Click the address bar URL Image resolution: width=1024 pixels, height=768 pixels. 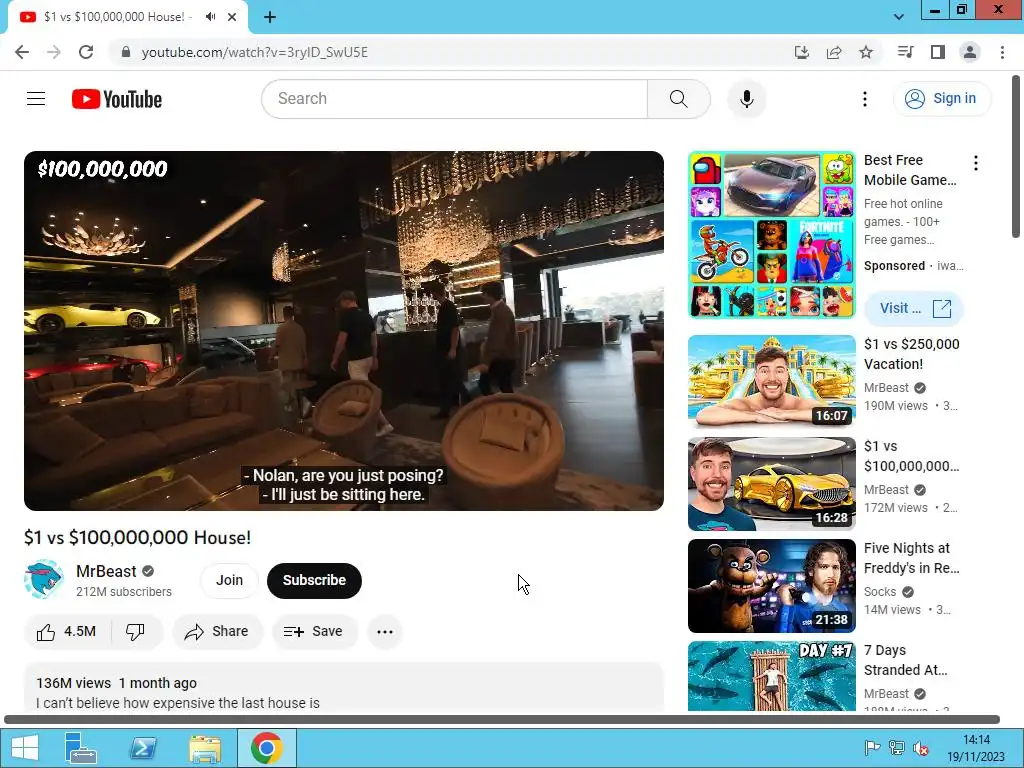tap(255, 52)
